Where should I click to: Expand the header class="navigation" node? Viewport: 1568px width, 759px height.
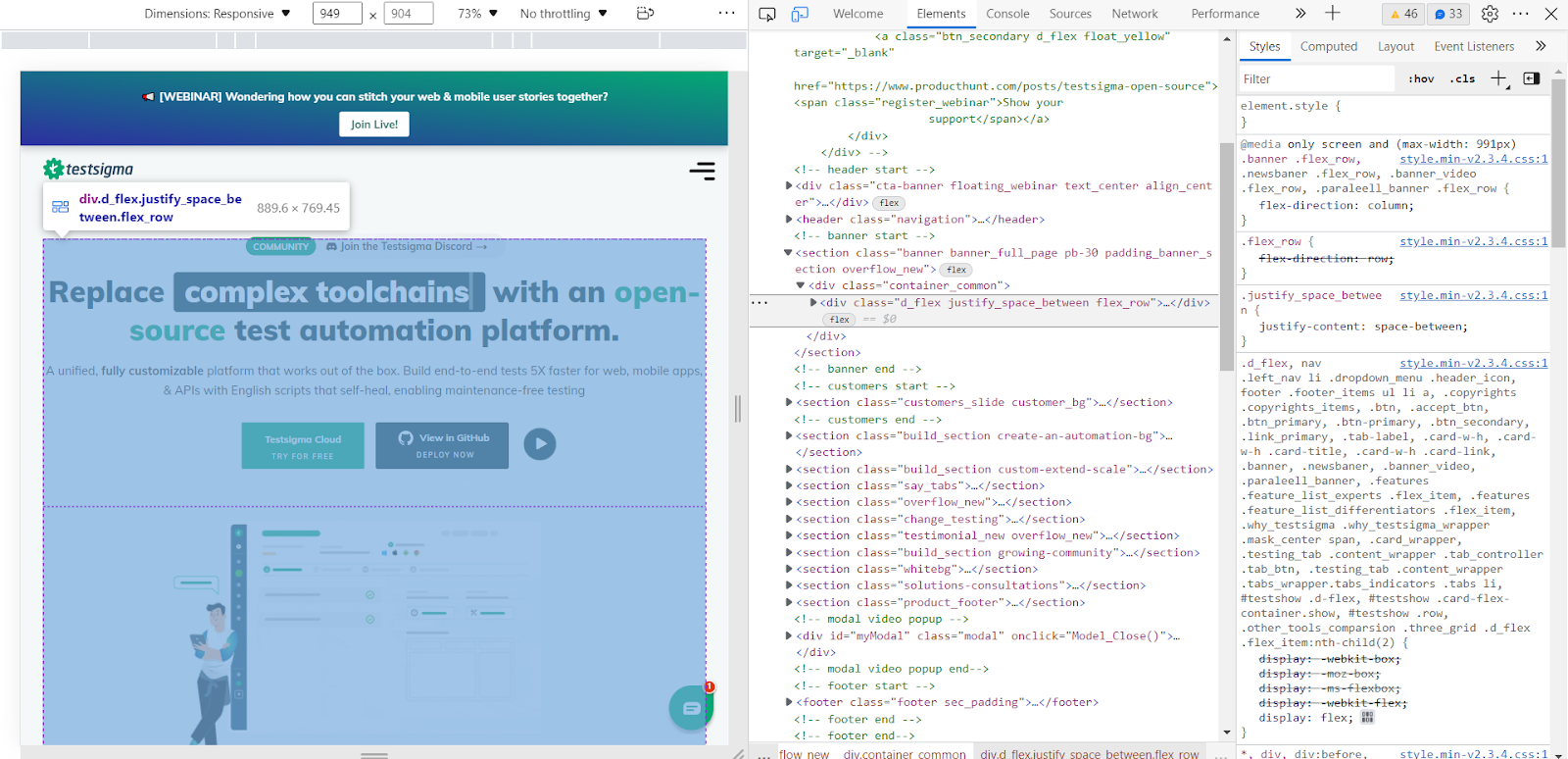click(x=789, y=220)
